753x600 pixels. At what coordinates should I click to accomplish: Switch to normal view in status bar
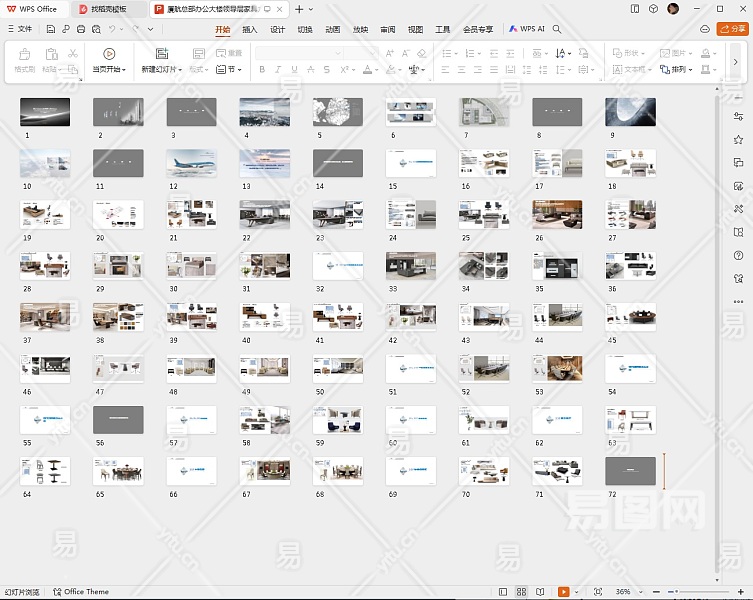[x=501, y=592]
